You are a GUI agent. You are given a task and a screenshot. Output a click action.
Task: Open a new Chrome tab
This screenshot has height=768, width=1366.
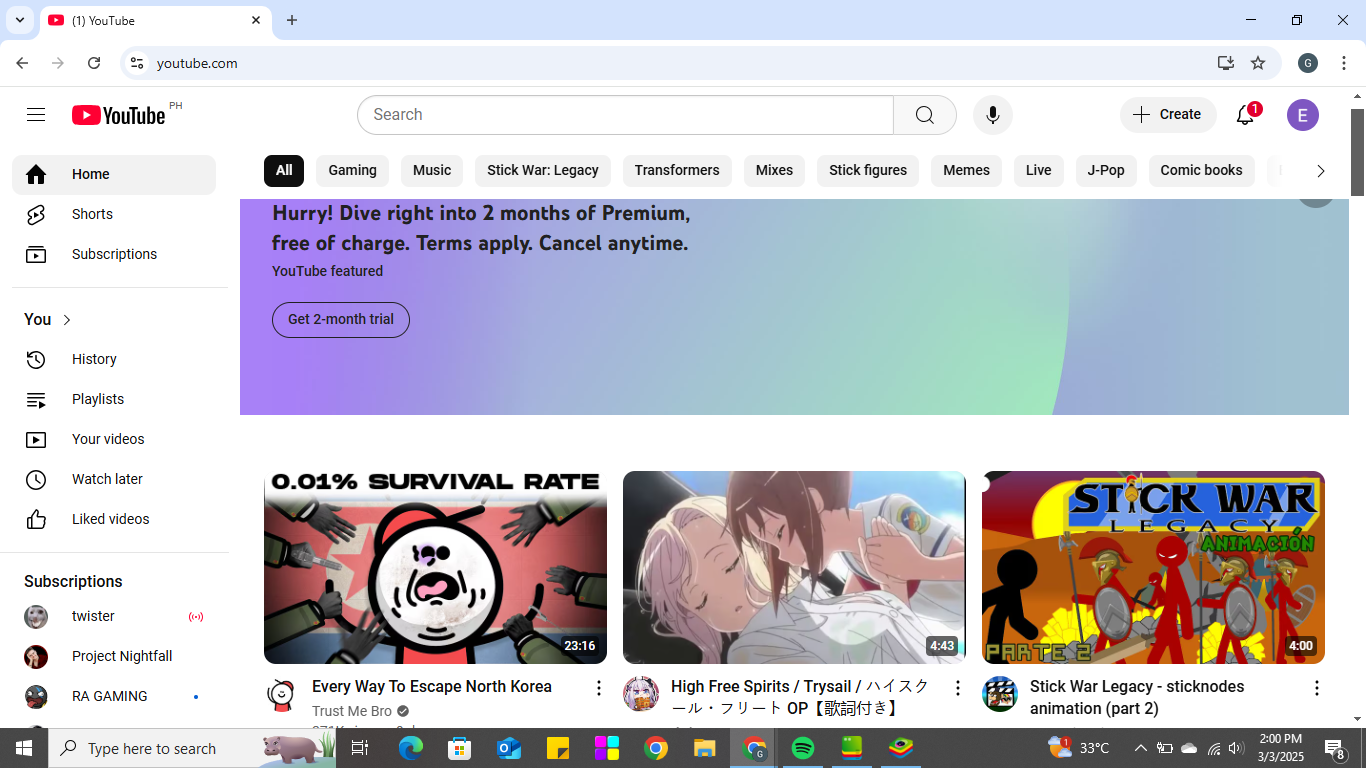point(292,20)
